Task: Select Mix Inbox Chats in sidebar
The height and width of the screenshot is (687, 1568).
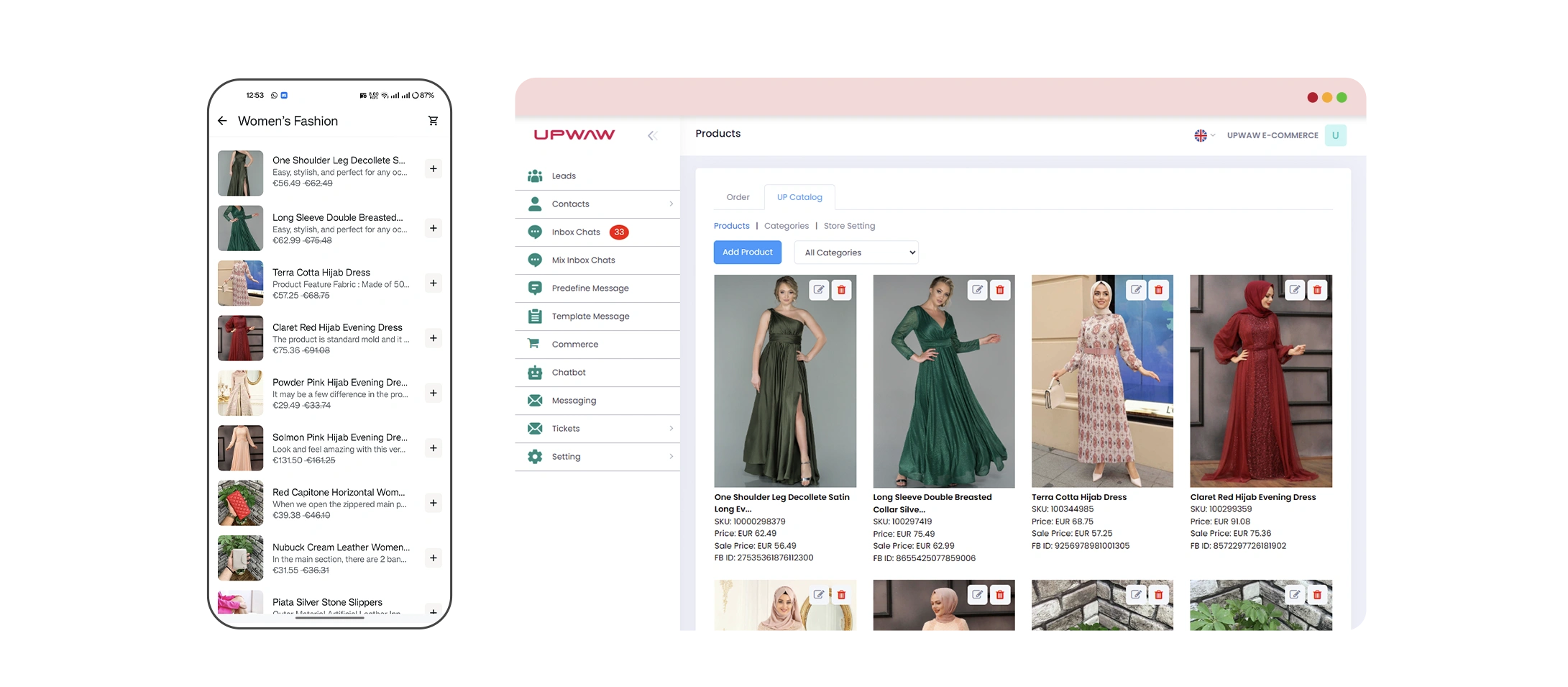Action: coord(582,260)
